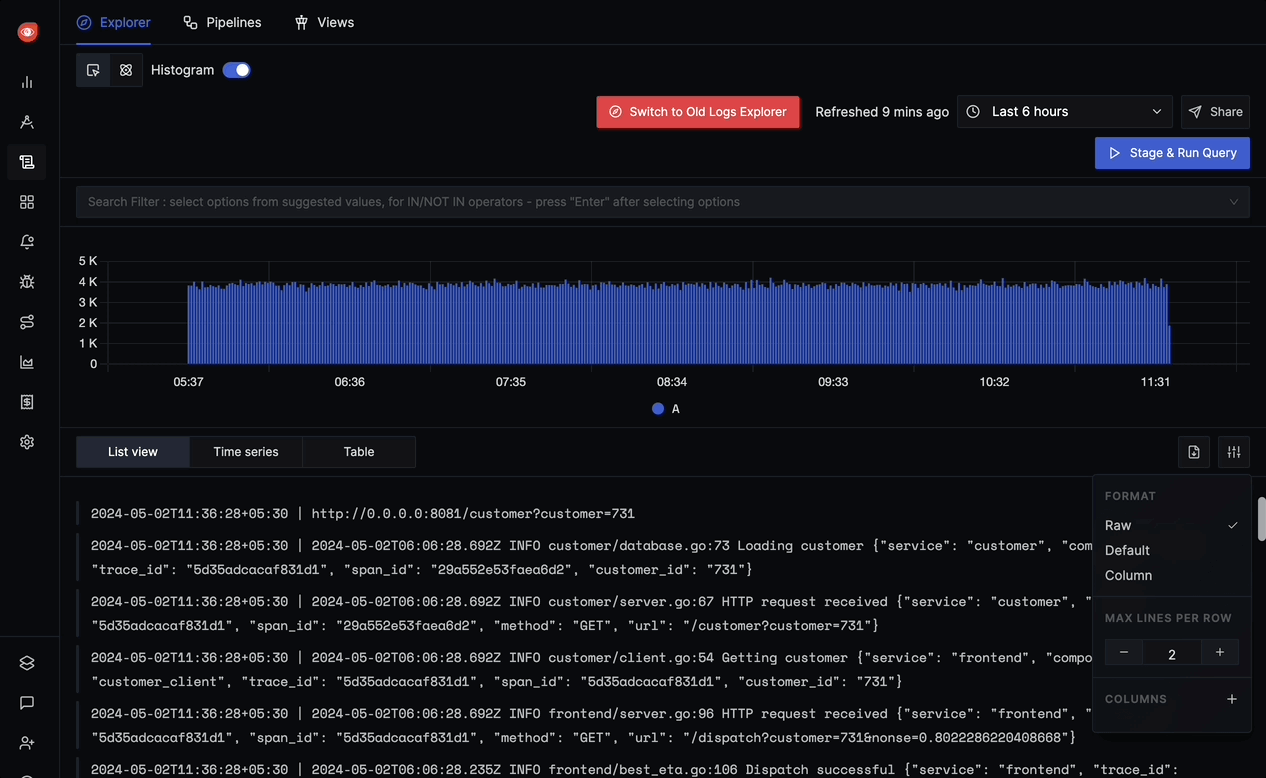Click the Share button
Viewport: 1266px width, 778px height.
(x=1215, y=112)
